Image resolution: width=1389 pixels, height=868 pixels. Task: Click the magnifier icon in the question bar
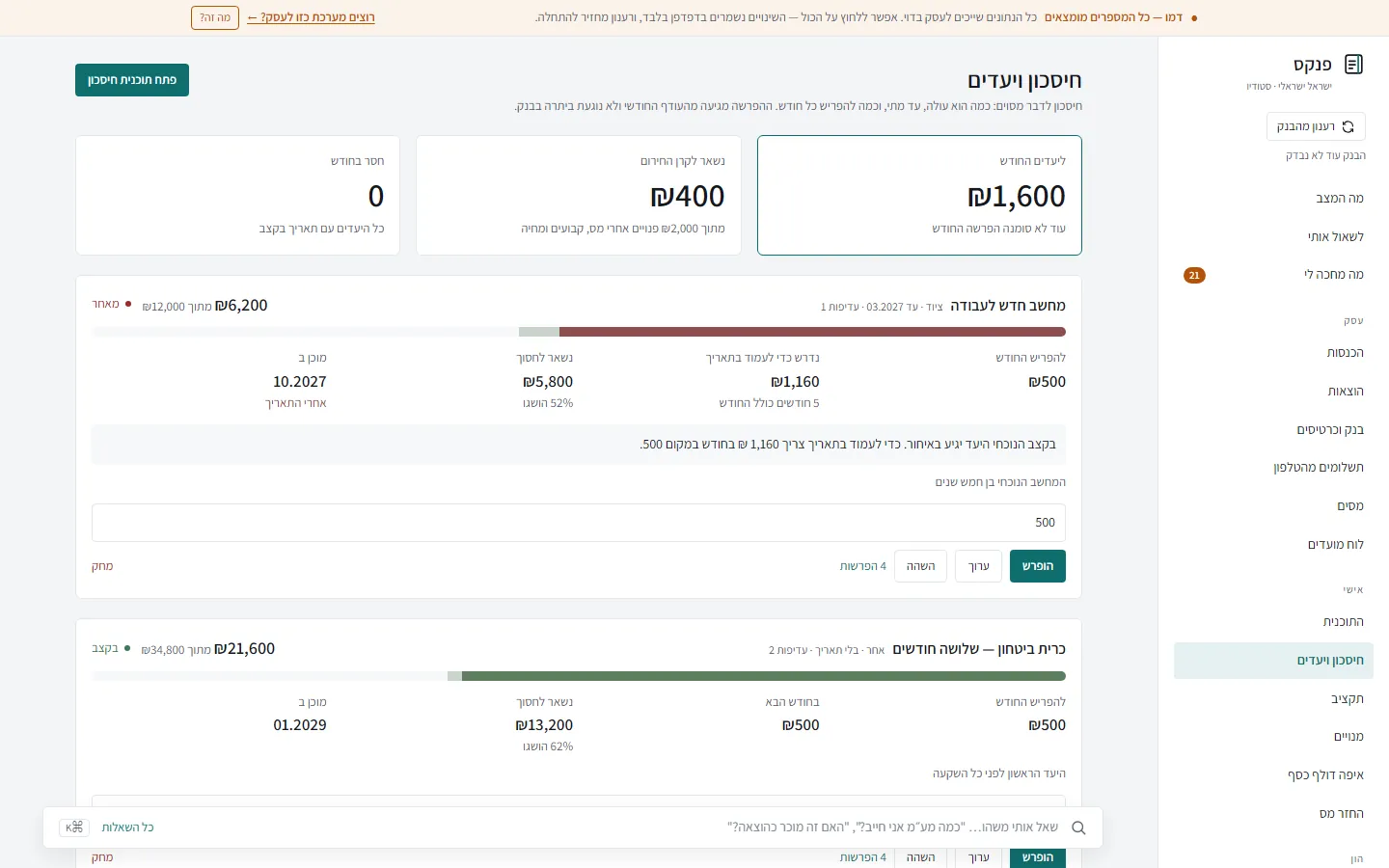[1078, 827]
